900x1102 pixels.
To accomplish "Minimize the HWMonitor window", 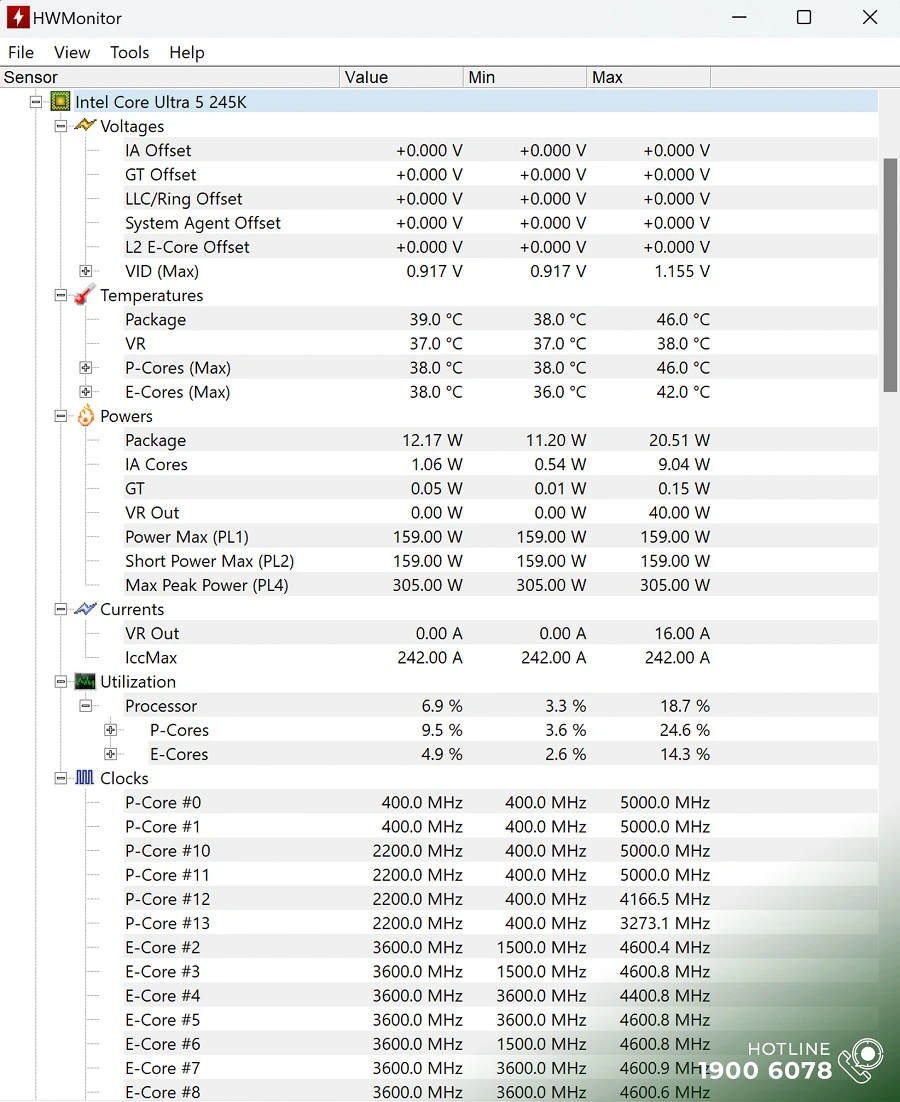I will pos(739,18).
